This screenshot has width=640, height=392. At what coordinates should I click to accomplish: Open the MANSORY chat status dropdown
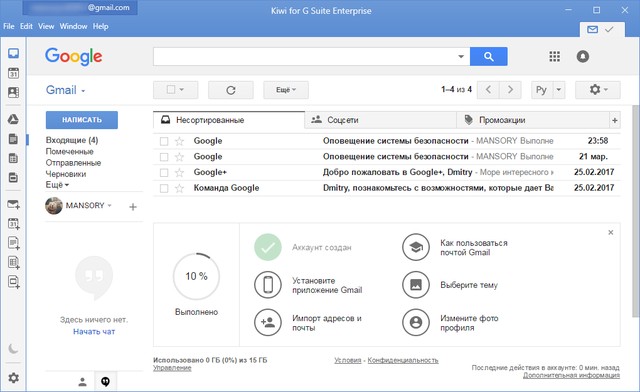coord(109,205)
